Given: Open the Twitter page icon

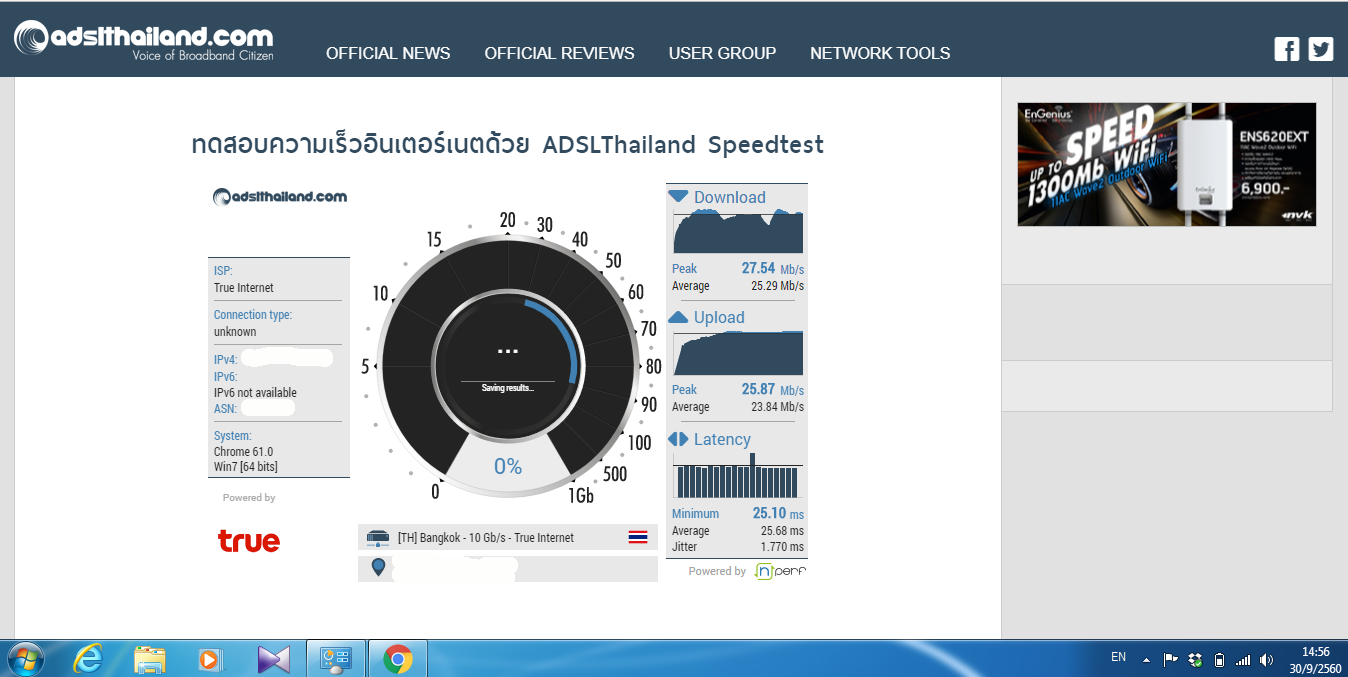Looking at the screenshot, I should click(1321, 49).
